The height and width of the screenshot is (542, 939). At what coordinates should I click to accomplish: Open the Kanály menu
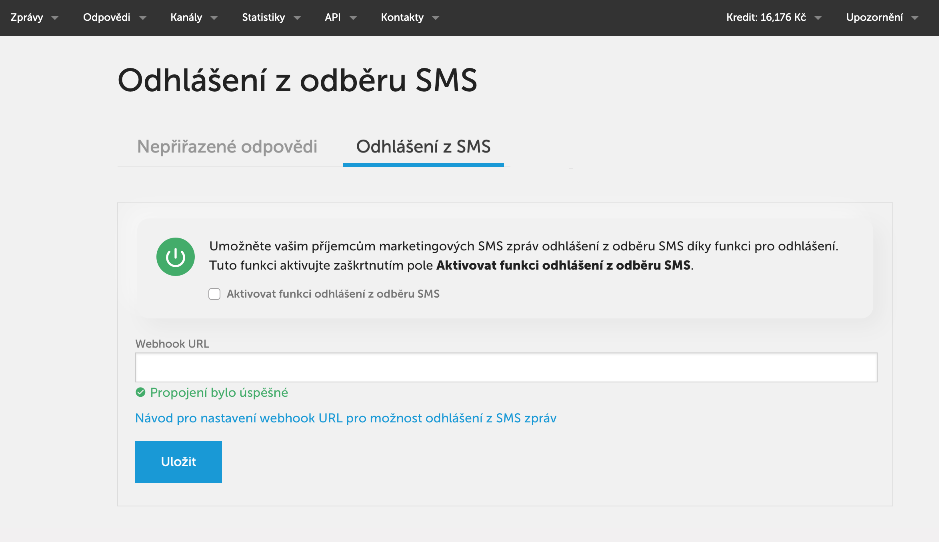click(186, 17)
